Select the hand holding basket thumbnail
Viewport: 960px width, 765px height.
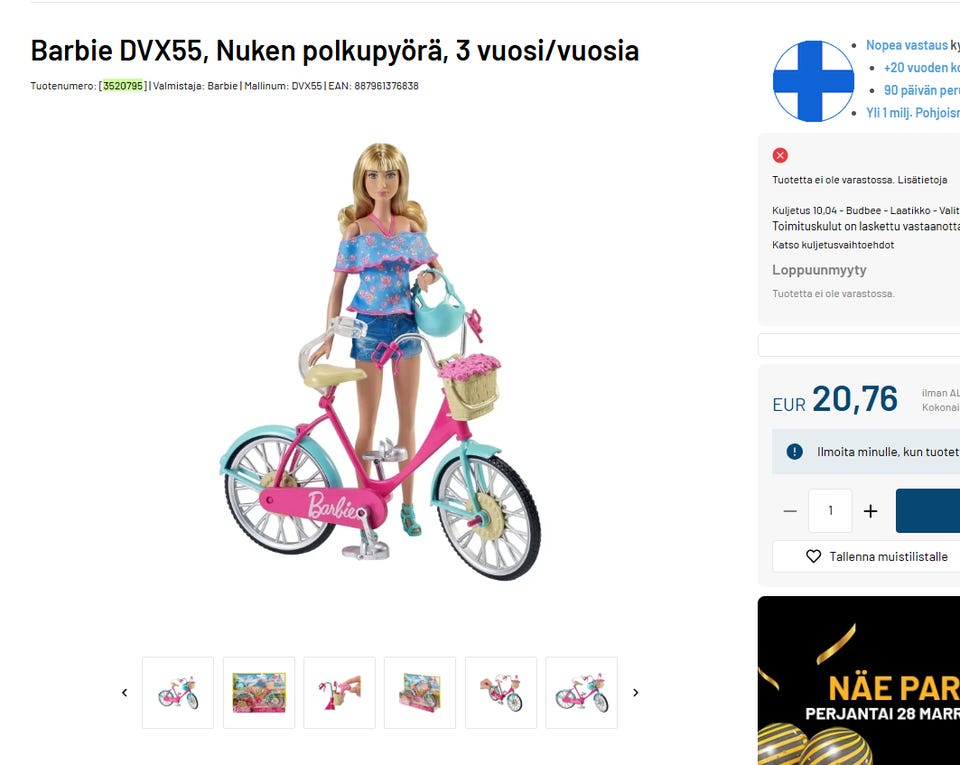[x=339, y=693]
